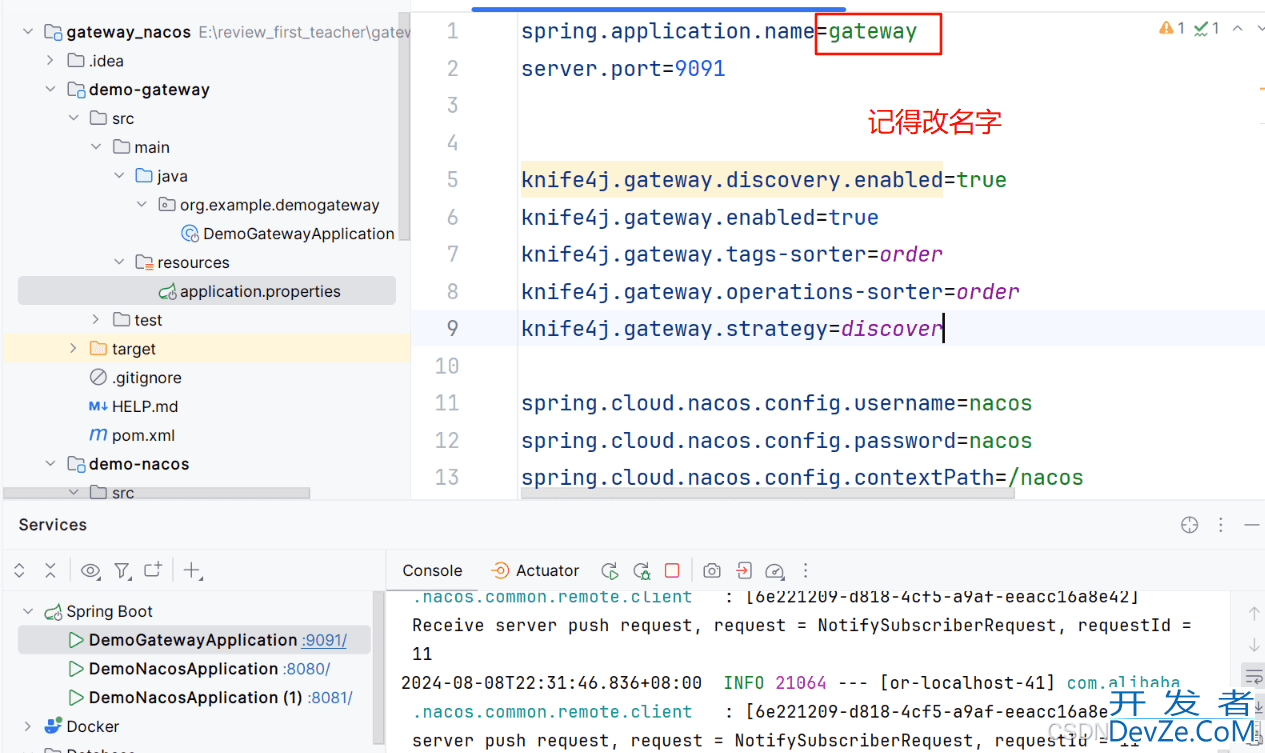This screenshot has width=1265, height=753.
Task: Expand the Docker services node
Action: point(27,727)
